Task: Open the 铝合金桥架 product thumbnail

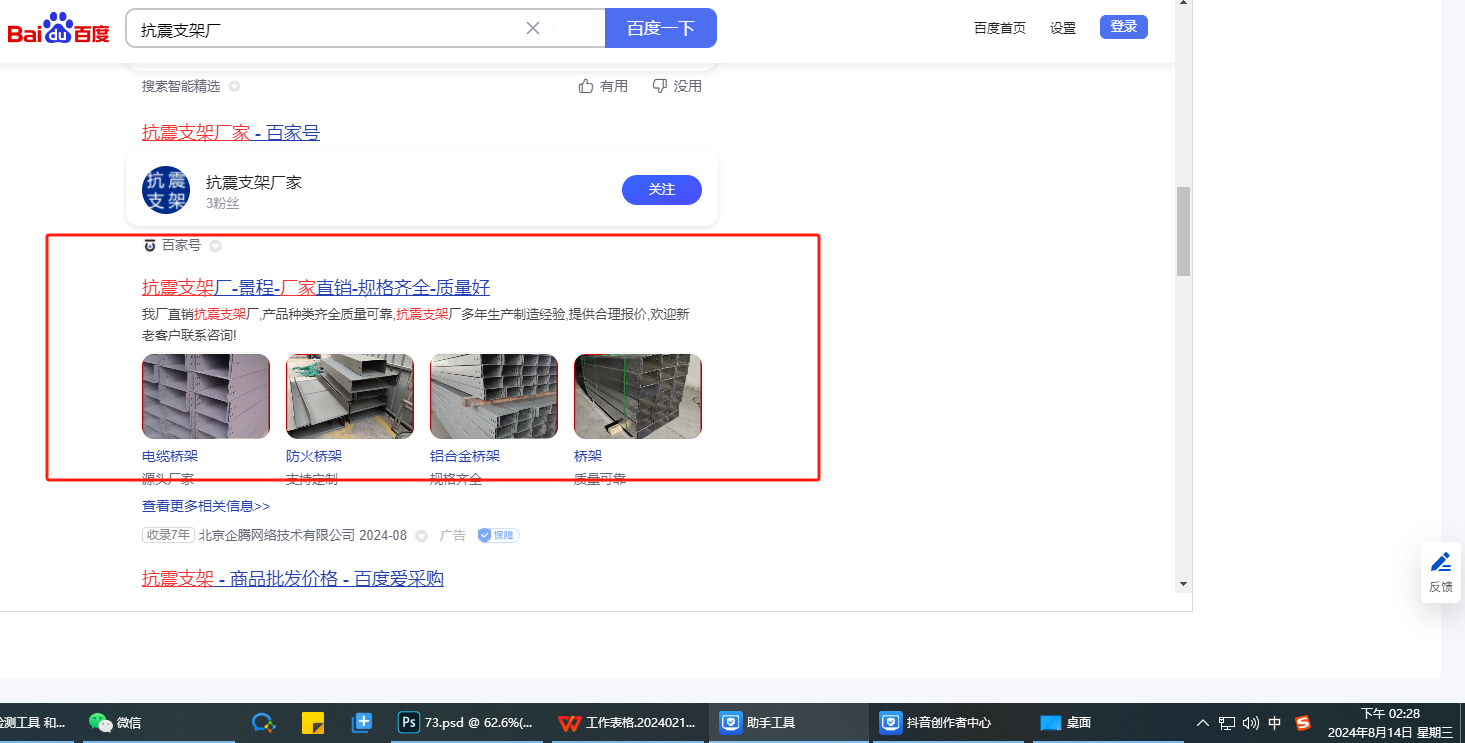Action: point(494,396)
